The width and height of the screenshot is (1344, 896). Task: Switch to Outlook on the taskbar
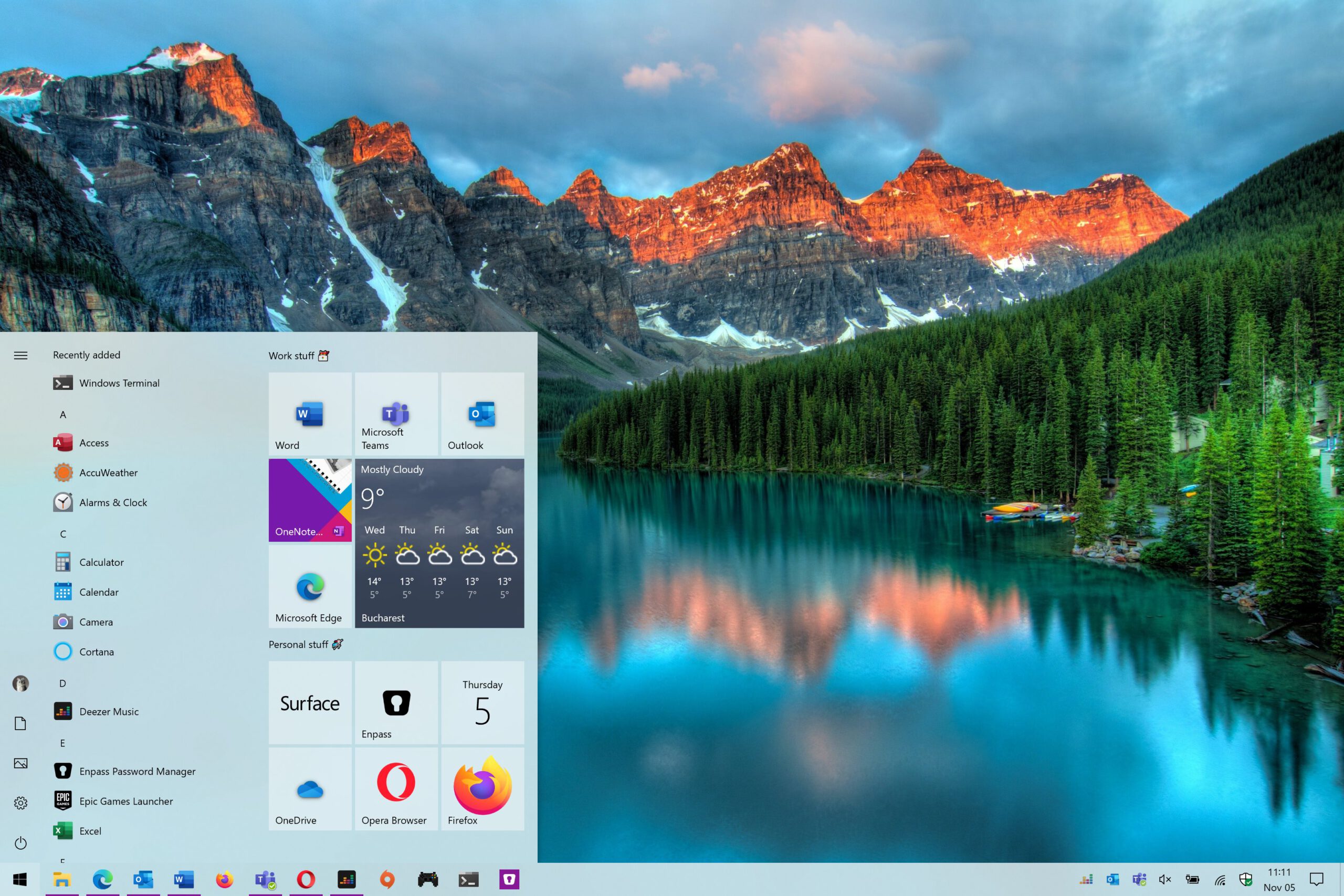click(x=143, y=879)
